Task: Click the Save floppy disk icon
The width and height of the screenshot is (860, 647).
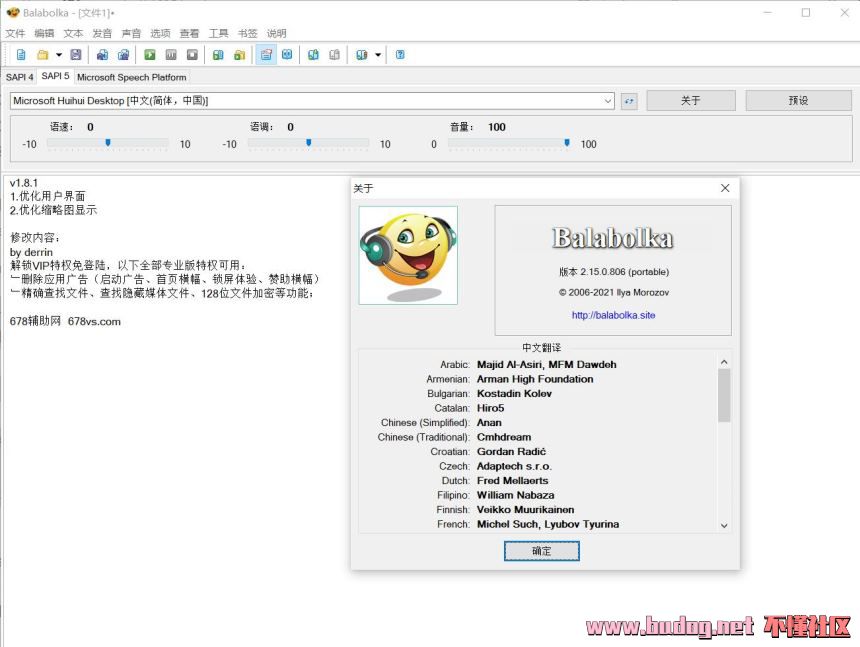Action: click(x=76, y=55)
